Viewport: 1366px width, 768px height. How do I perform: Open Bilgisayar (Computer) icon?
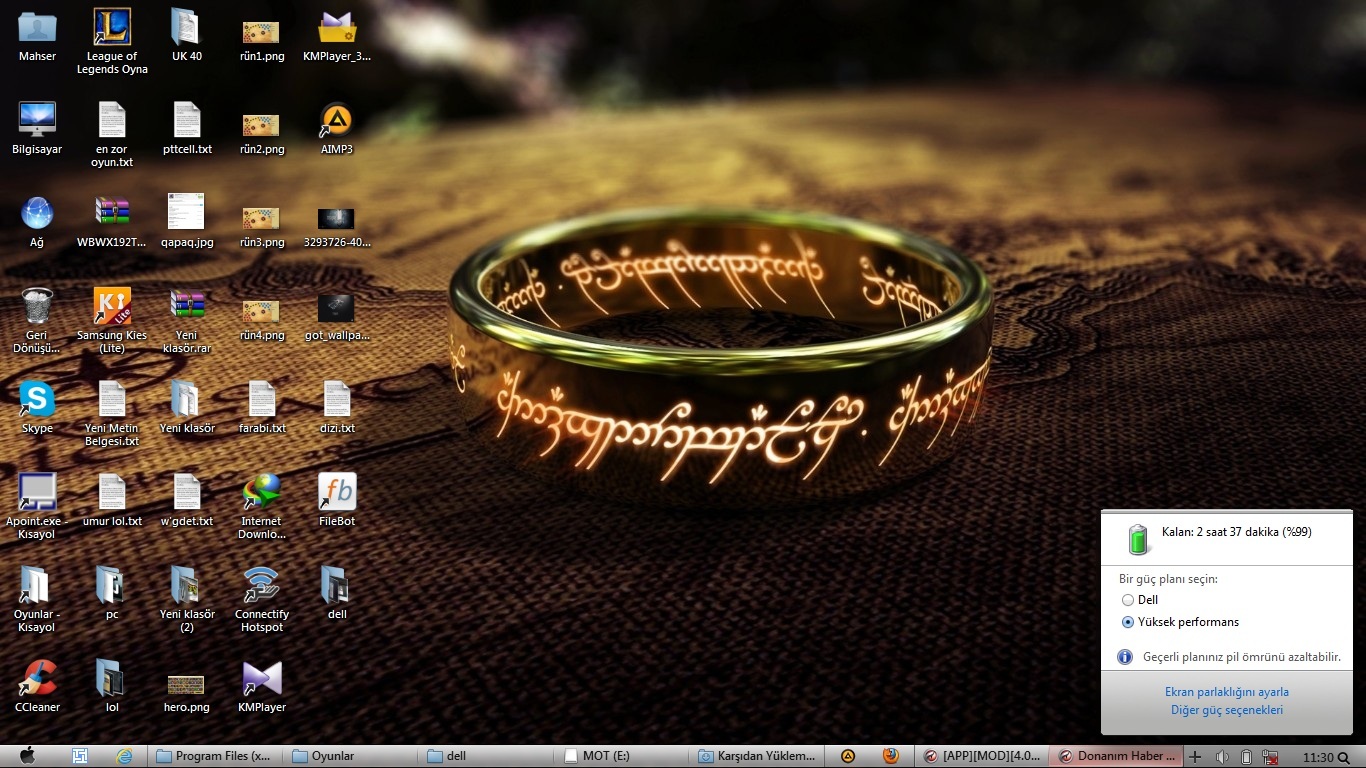pyautogui.click(x=37, y=129)
